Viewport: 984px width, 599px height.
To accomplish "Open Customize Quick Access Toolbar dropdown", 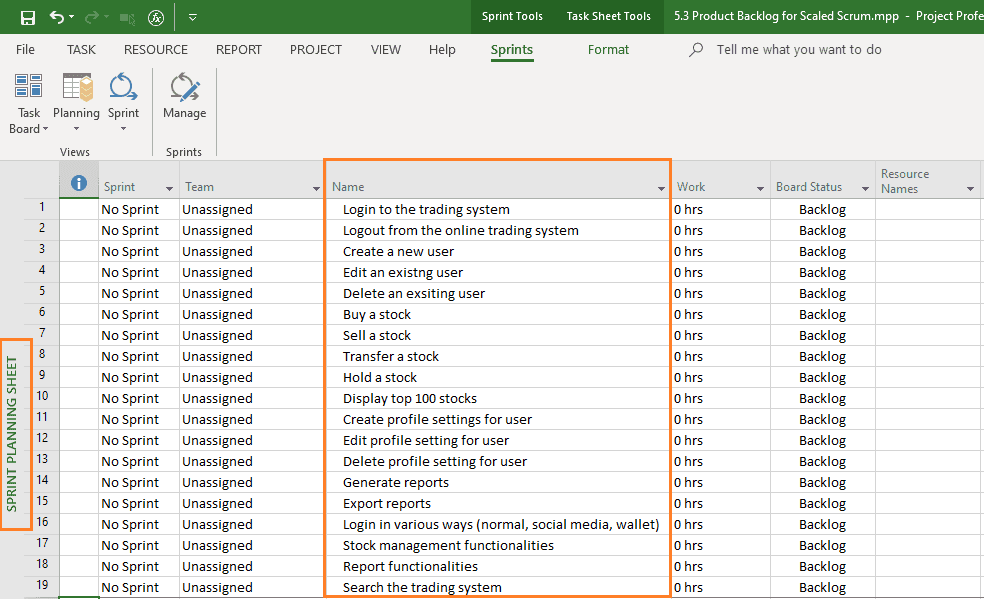I will coord(193,18).
